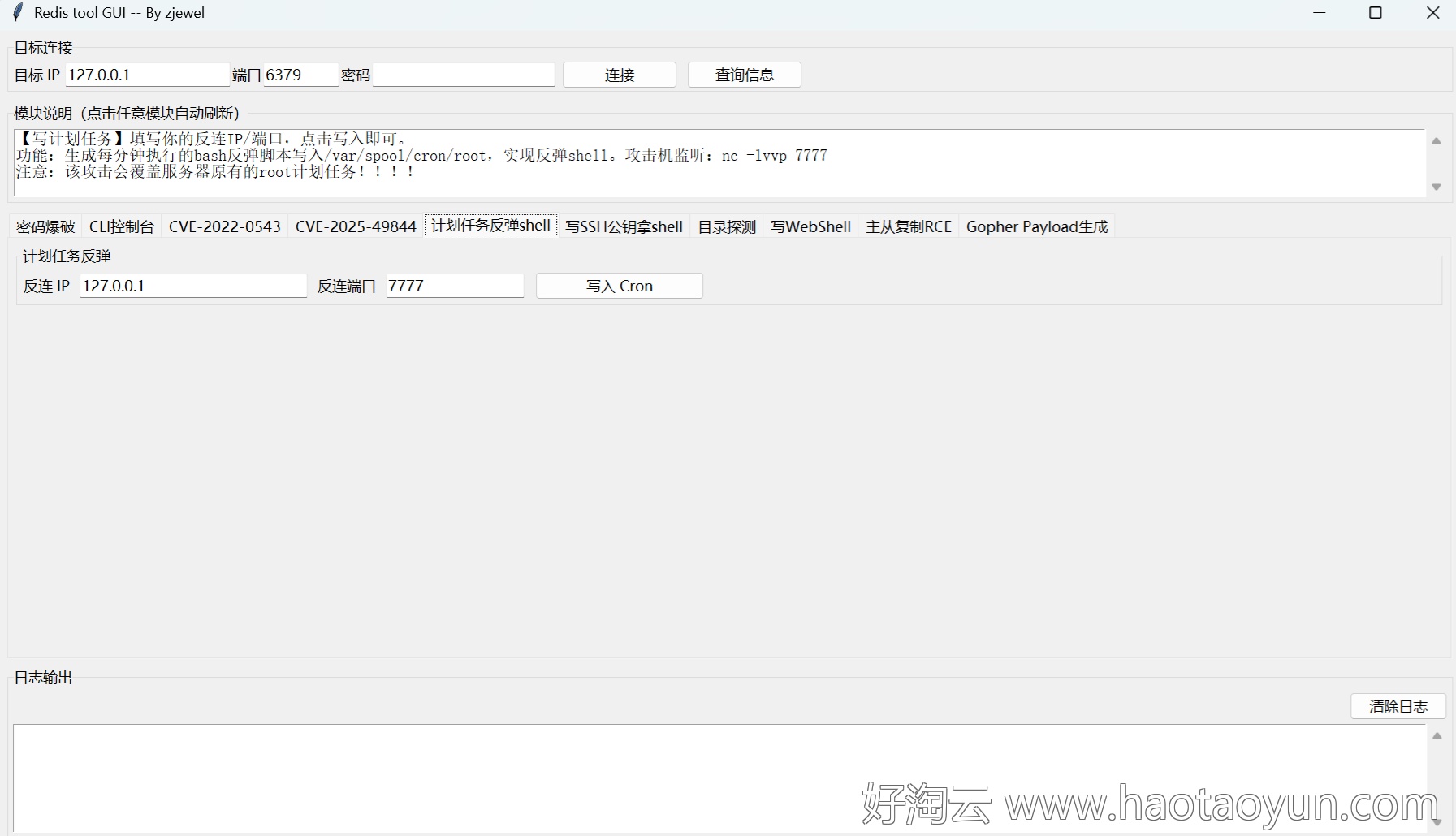Select the CVE-2025-49844 tab
This screenshot has height=836, width=1456.
click(x=356, y=226)
